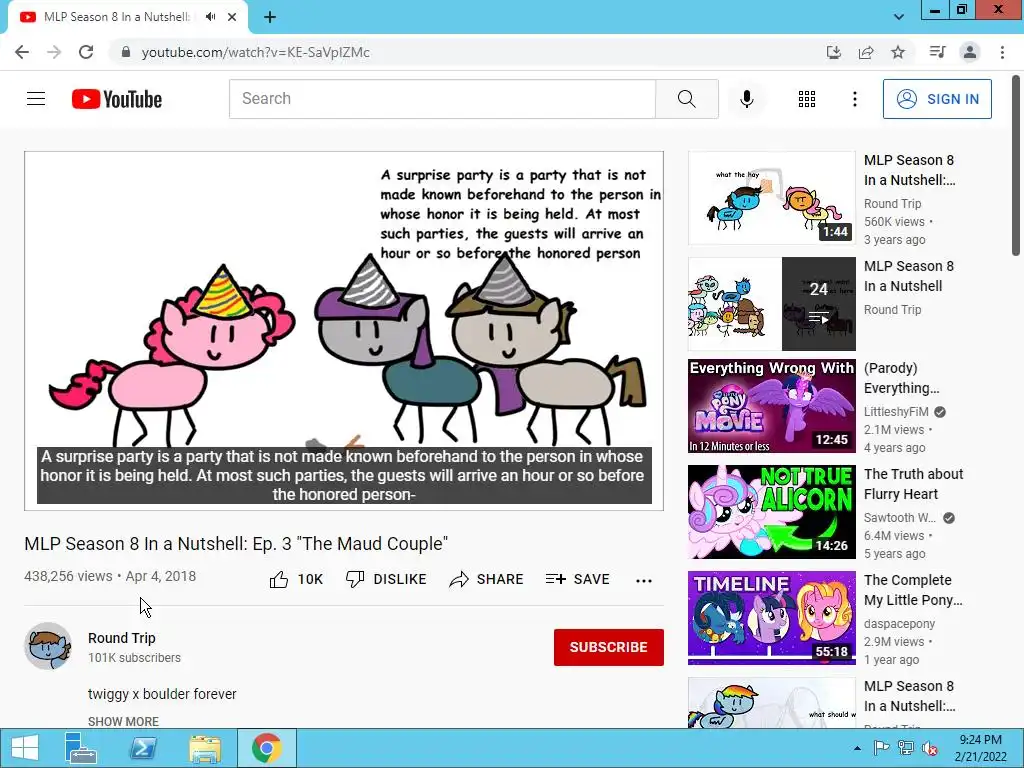Click the page vertical scrollbar
The image size is (1024, 768).
(x=1016, y=167)
